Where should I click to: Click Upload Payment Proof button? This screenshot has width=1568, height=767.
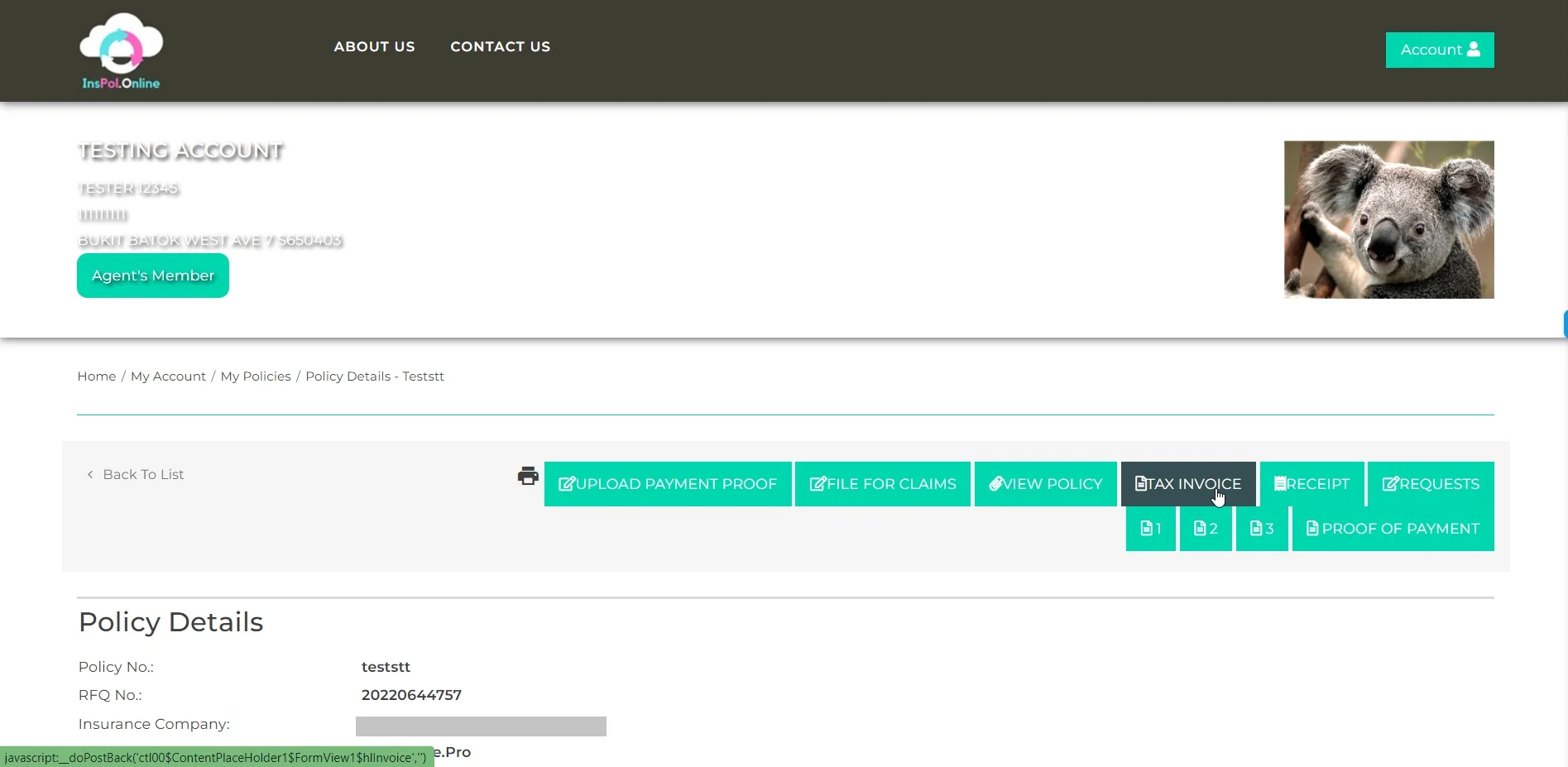668,484
